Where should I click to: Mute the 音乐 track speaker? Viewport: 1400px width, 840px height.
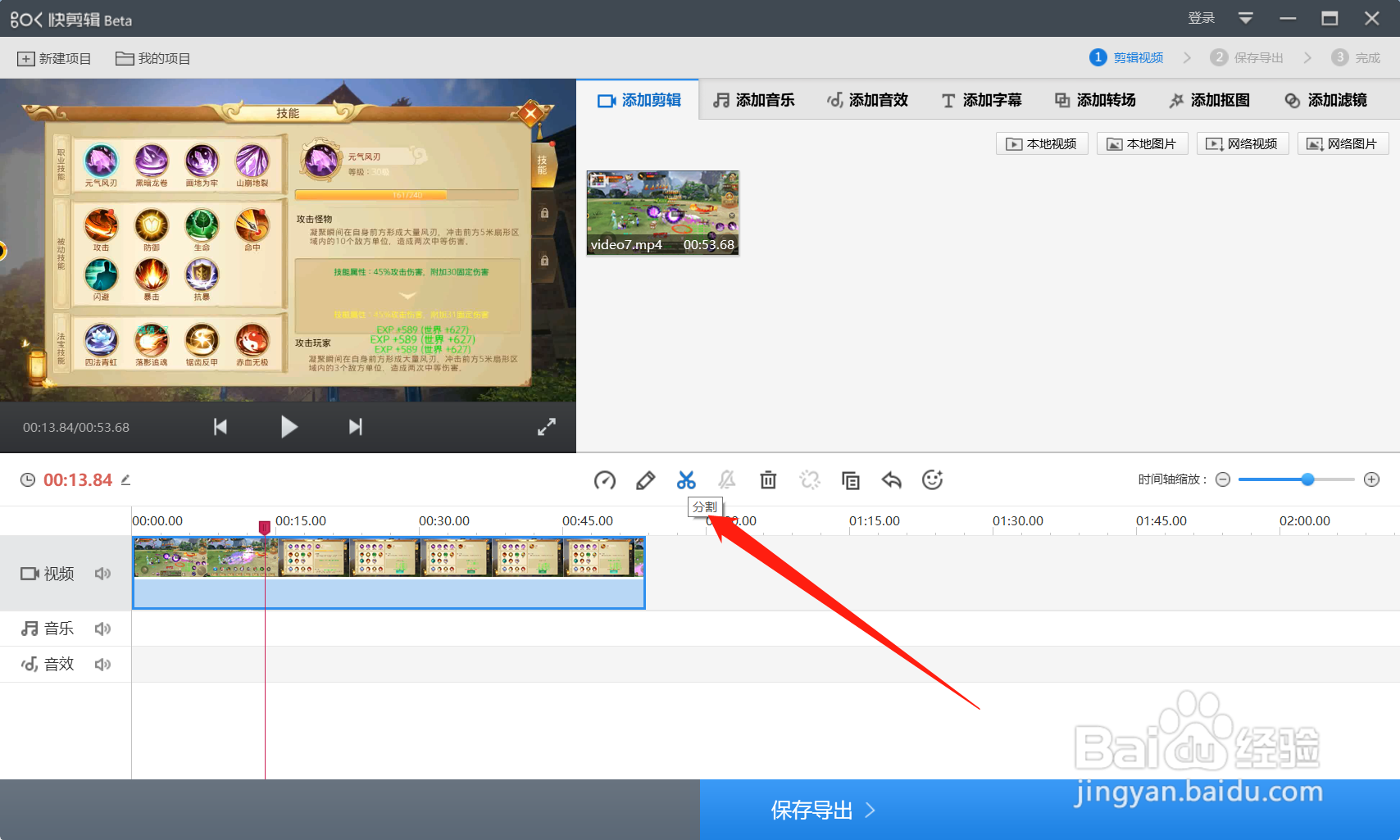coord(102,628)
